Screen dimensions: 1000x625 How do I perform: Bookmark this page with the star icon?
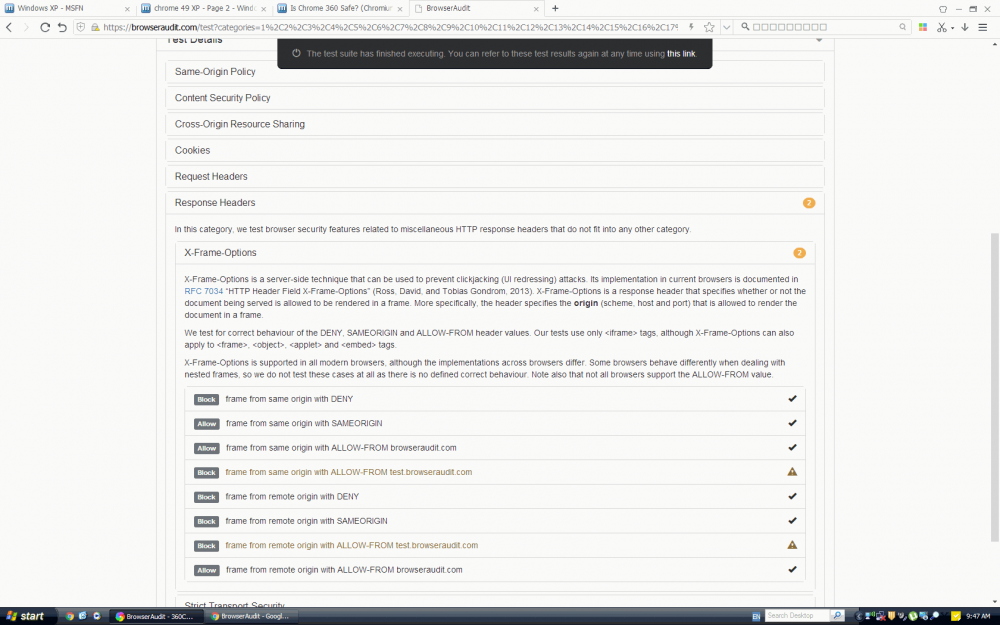pos(709,27)
